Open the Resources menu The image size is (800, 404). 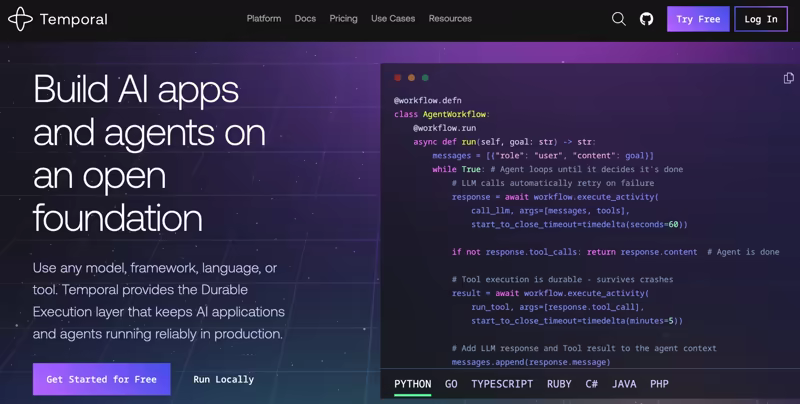450,19
